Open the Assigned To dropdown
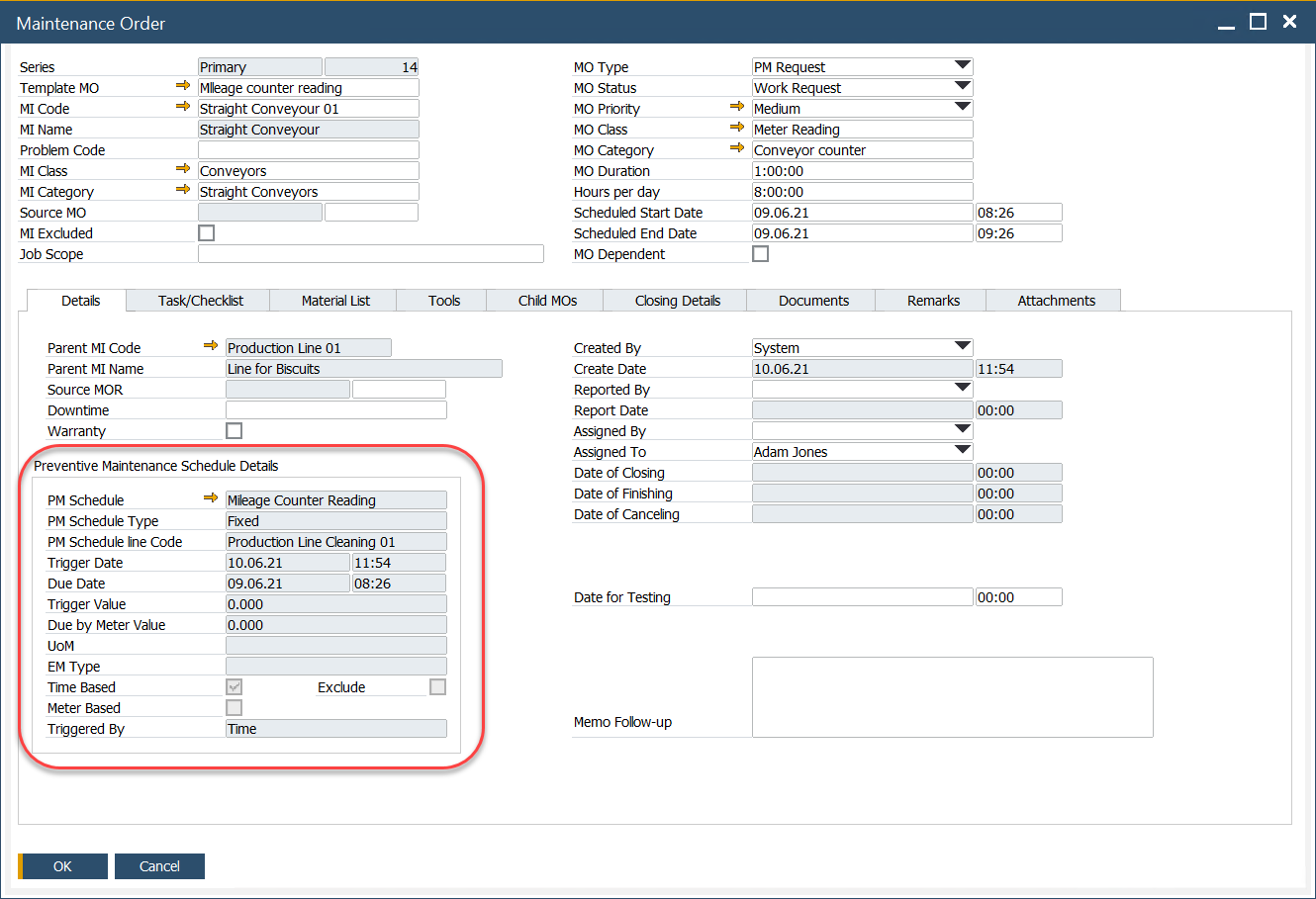 tap(961, 451)
